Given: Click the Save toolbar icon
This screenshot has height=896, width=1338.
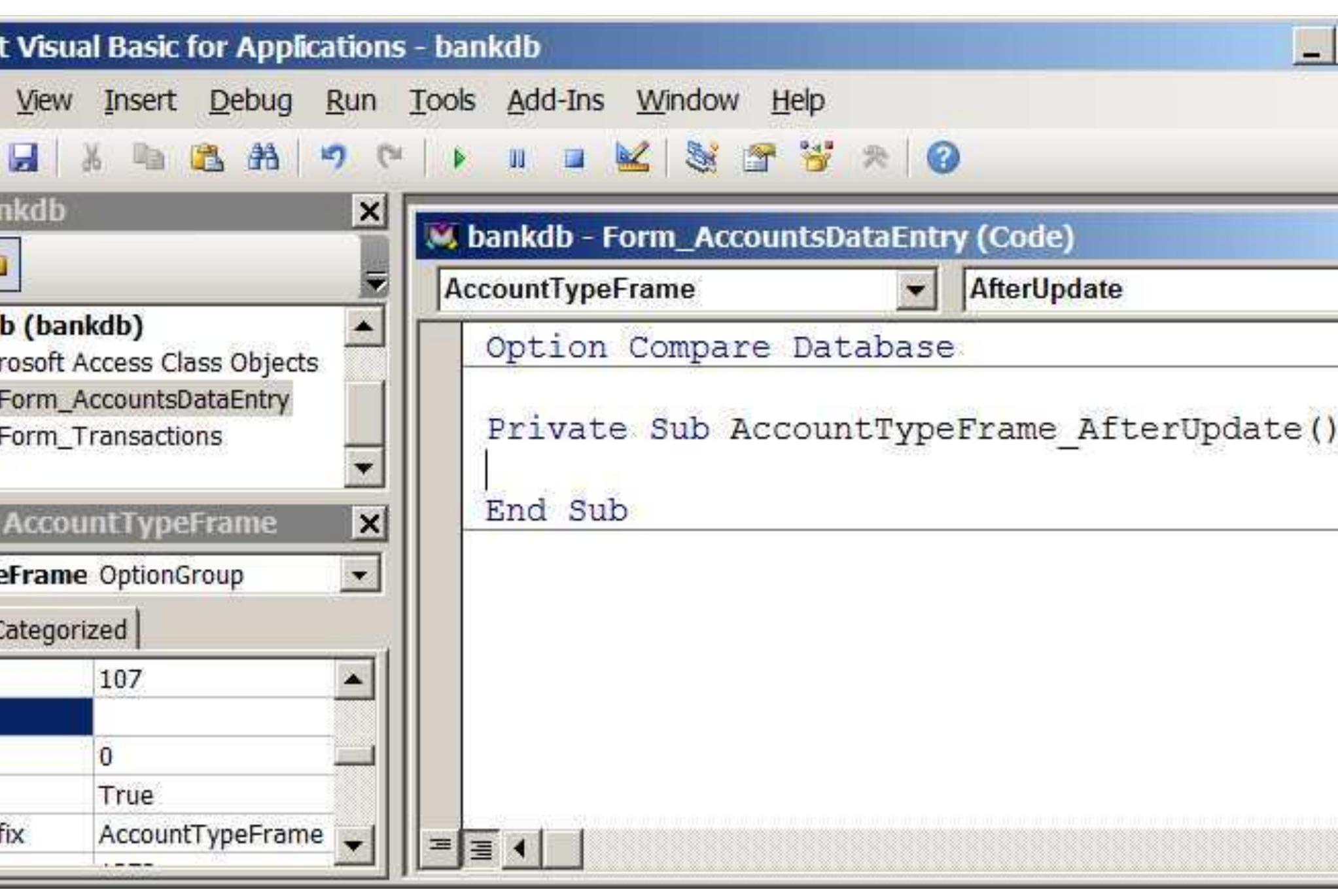Looking at the screenshot, I should 24,158.
